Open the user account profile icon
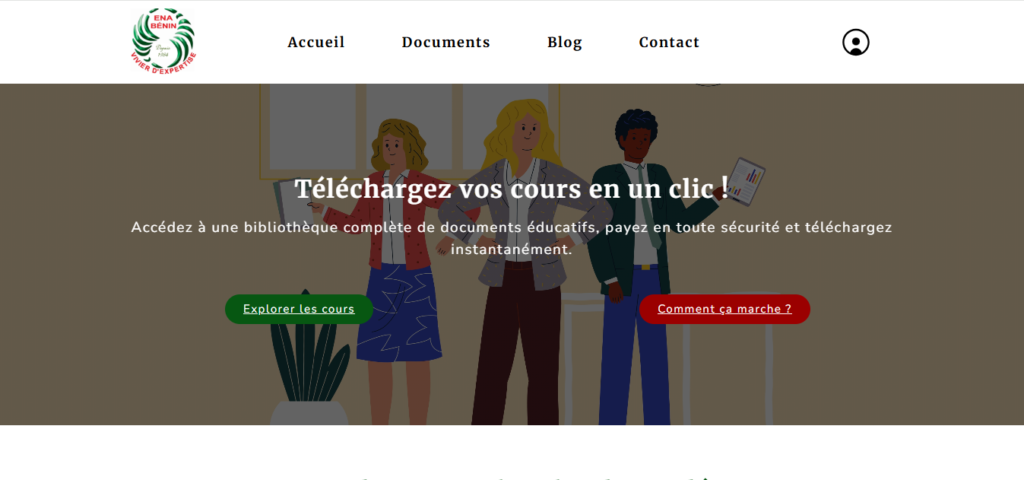The height and width of the screenshot is (480, 1024). [855, 42]
